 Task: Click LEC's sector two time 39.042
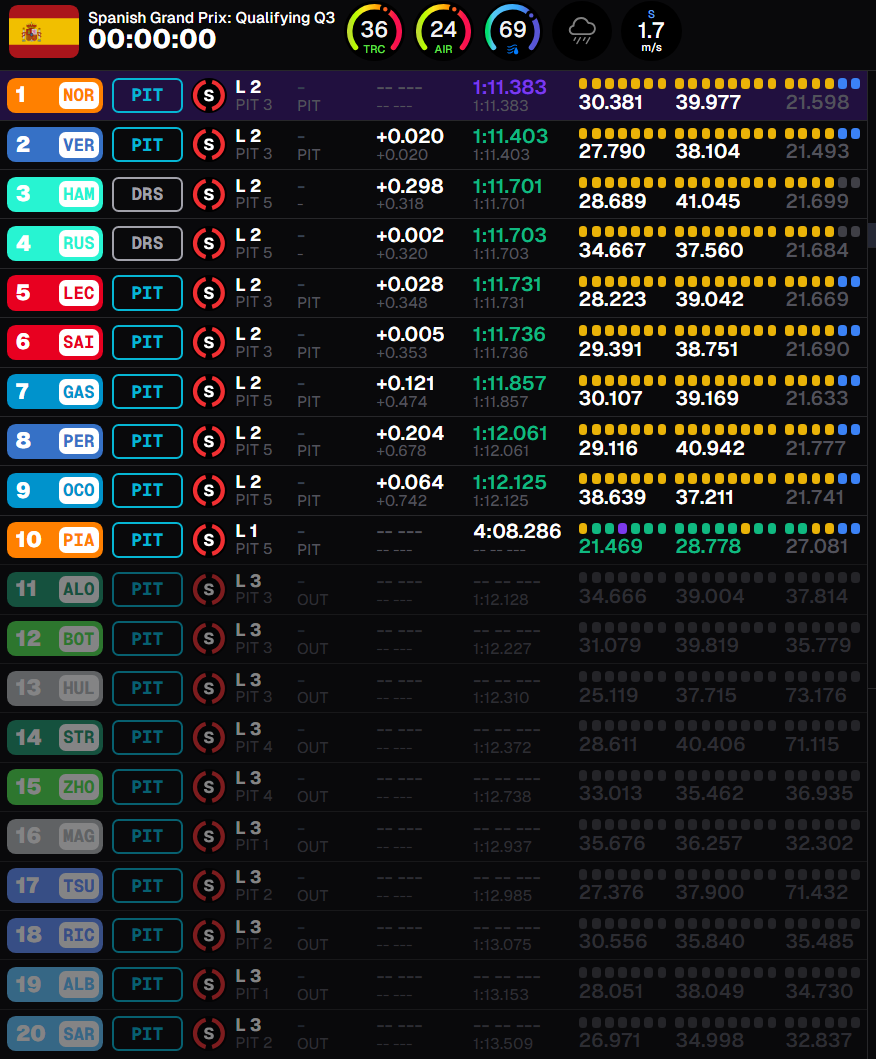coord(709,300)
